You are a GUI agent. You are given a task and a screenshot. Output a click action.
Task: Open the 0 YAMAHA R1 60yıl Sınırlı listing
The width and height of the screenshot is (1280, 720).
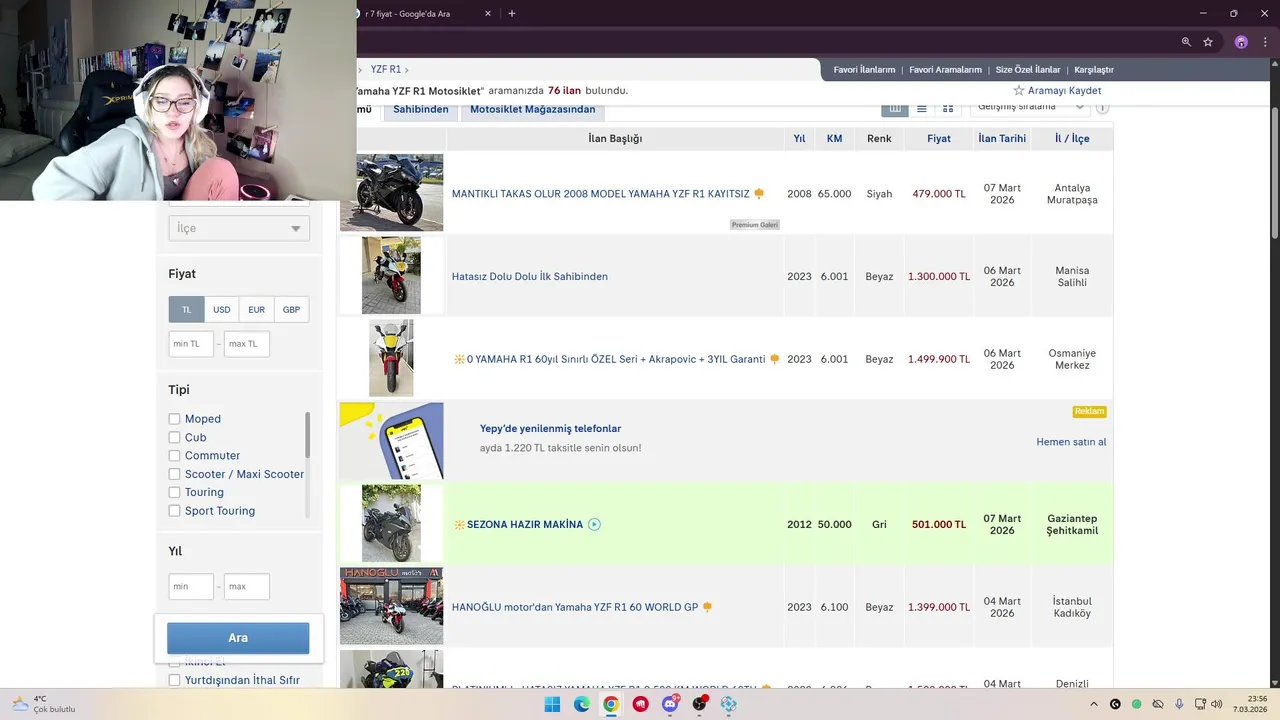tap(616, 359)
